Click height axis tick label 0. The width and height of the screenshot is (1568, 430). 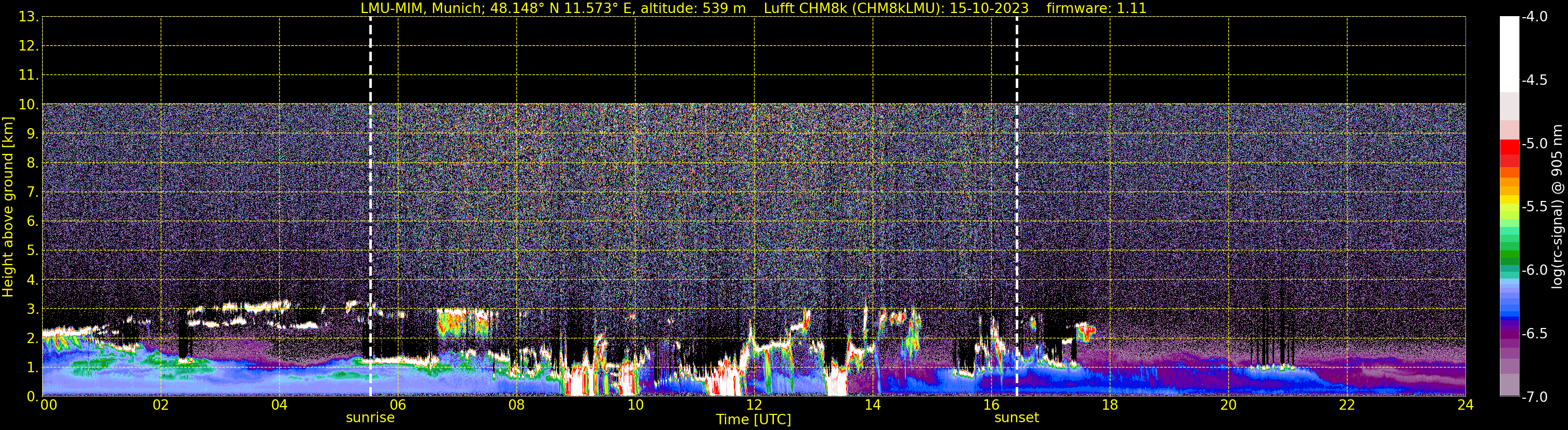coord(32,397)
